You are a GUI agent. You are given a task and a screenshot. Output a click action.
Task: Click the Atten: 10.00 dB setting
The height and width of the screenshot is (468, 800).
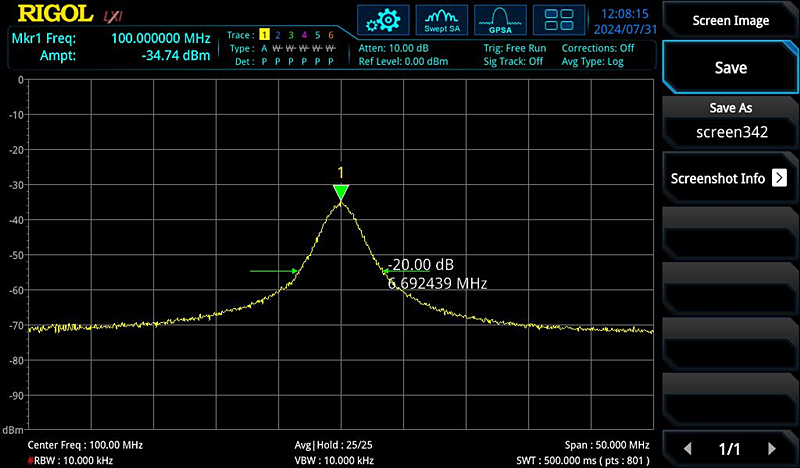click(x=393, y=48)
